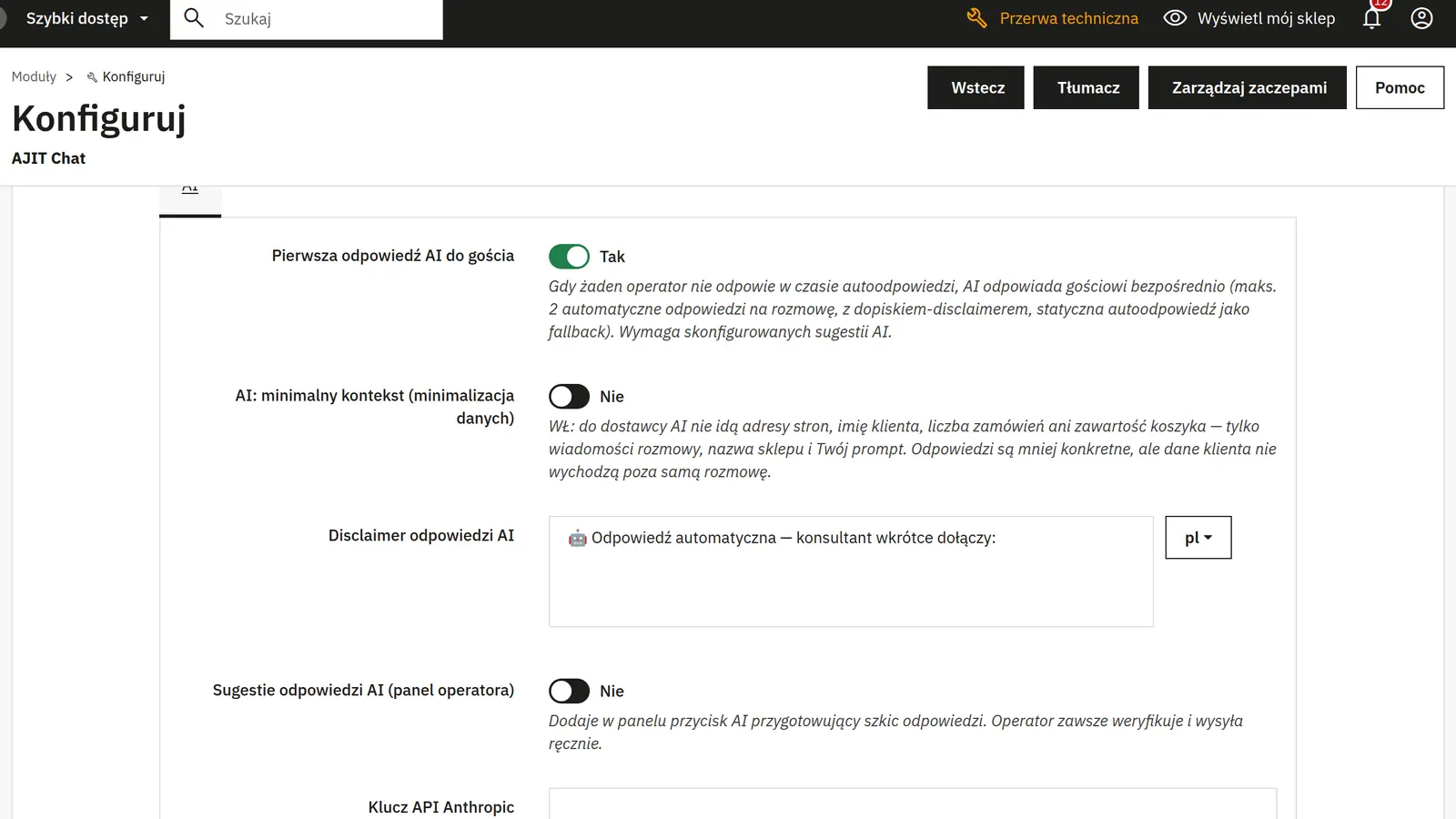This screenshot has height=819, width=1456.
Task: Click the maintenance wrench icon
Action: (976, 18)
